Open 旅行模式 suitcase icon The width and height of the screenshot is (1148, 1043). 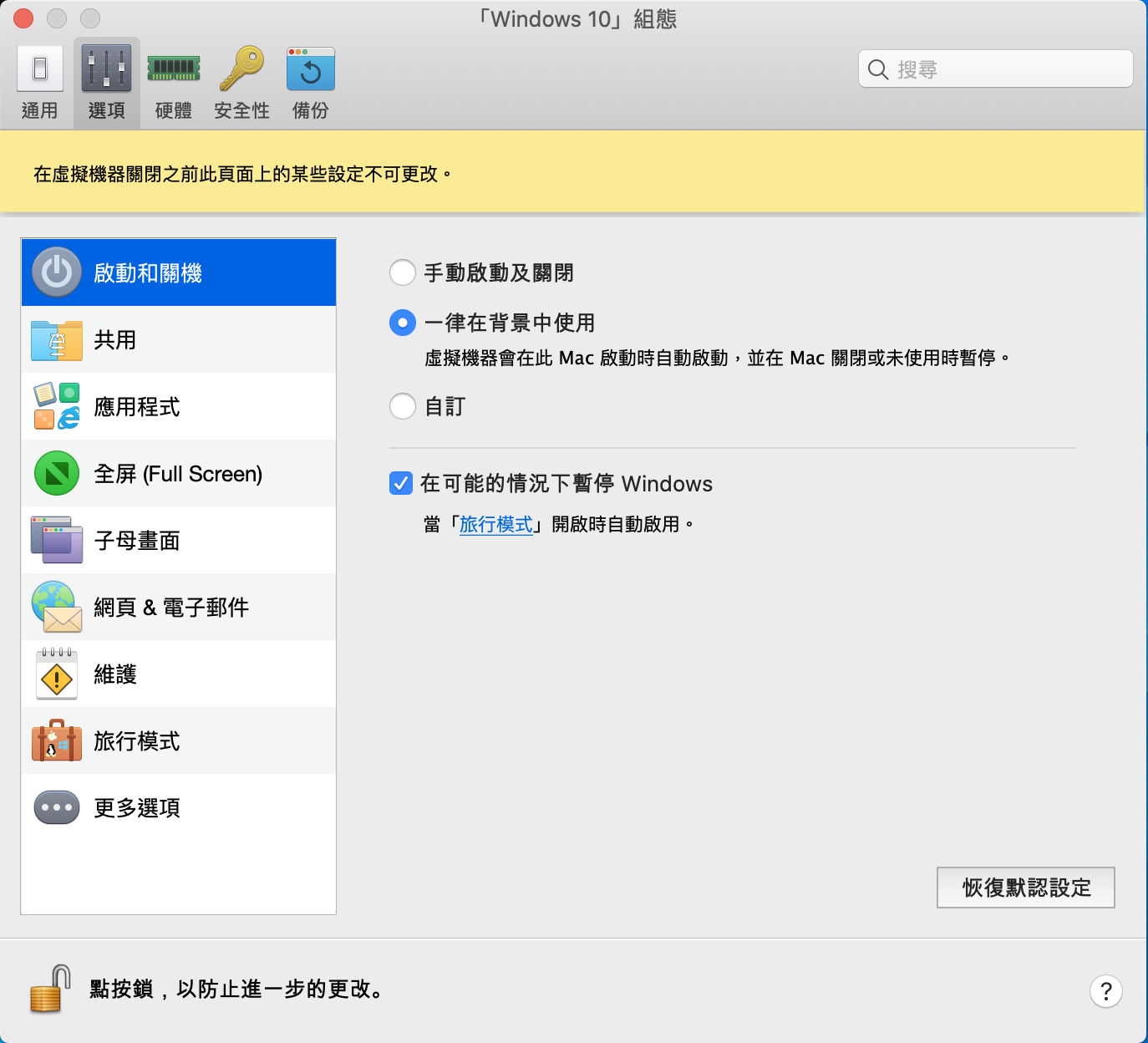[x=57, y=740]
